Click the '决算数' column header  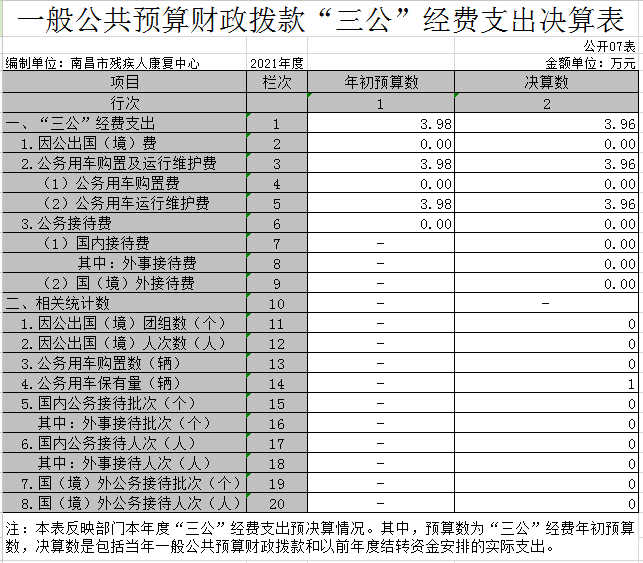click(547, 83)
